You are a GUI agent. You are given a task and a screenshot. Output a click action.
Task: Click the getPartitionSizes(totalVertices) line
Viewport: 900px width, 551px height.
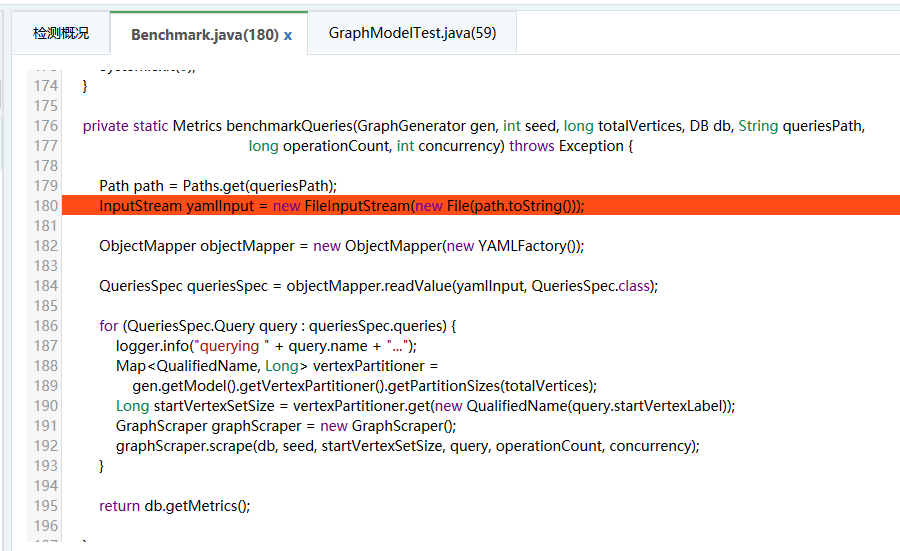[x=364, y=386]
